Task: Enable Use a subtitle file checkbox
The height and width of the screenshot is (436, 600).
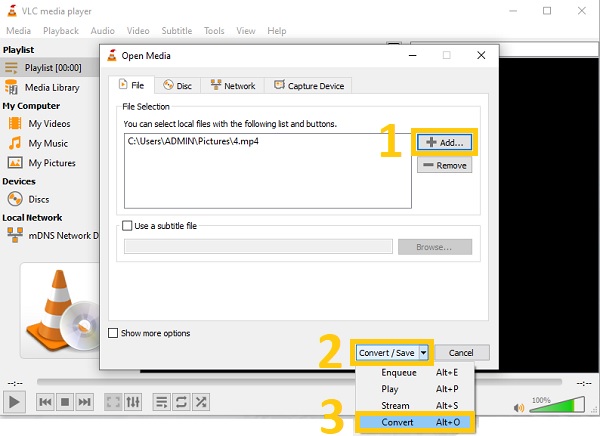Action: click(127, 225)
